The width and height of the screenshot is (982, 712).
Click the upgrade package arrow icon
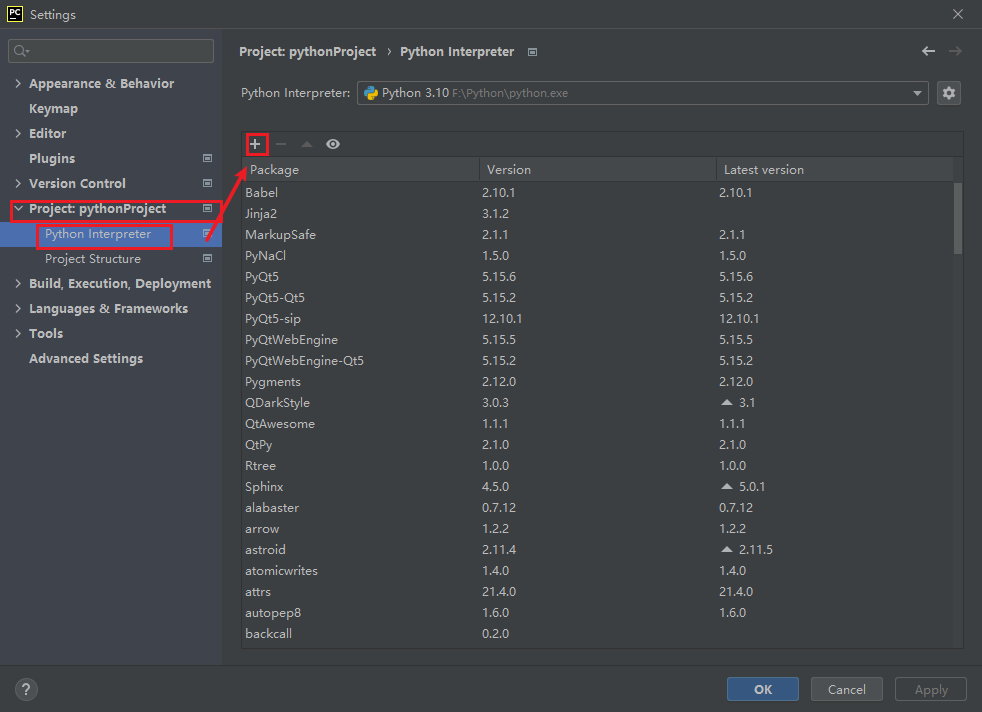[307, 144]
